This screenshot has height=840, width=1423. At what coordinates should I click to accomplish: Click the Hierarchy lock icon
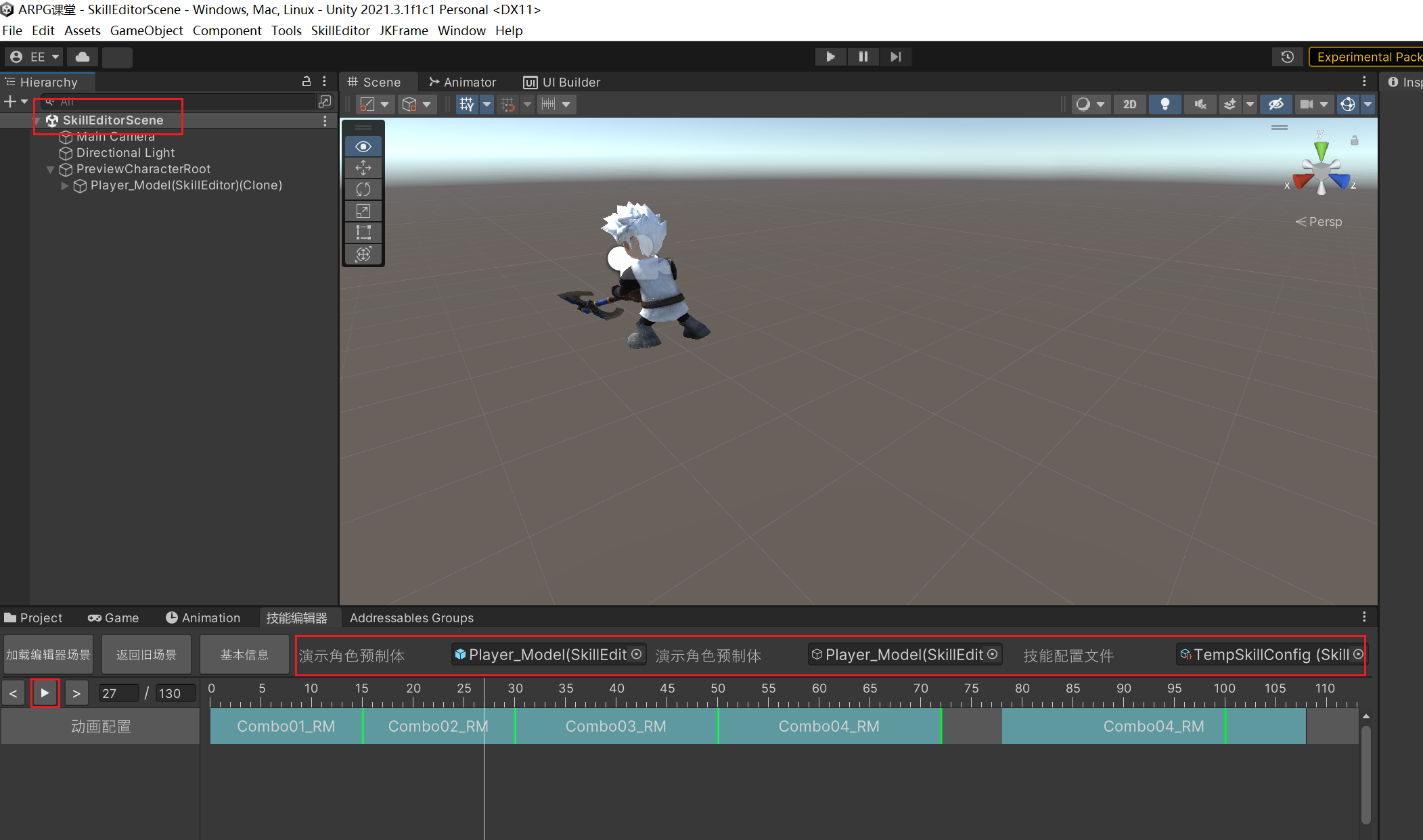[307, 81]
